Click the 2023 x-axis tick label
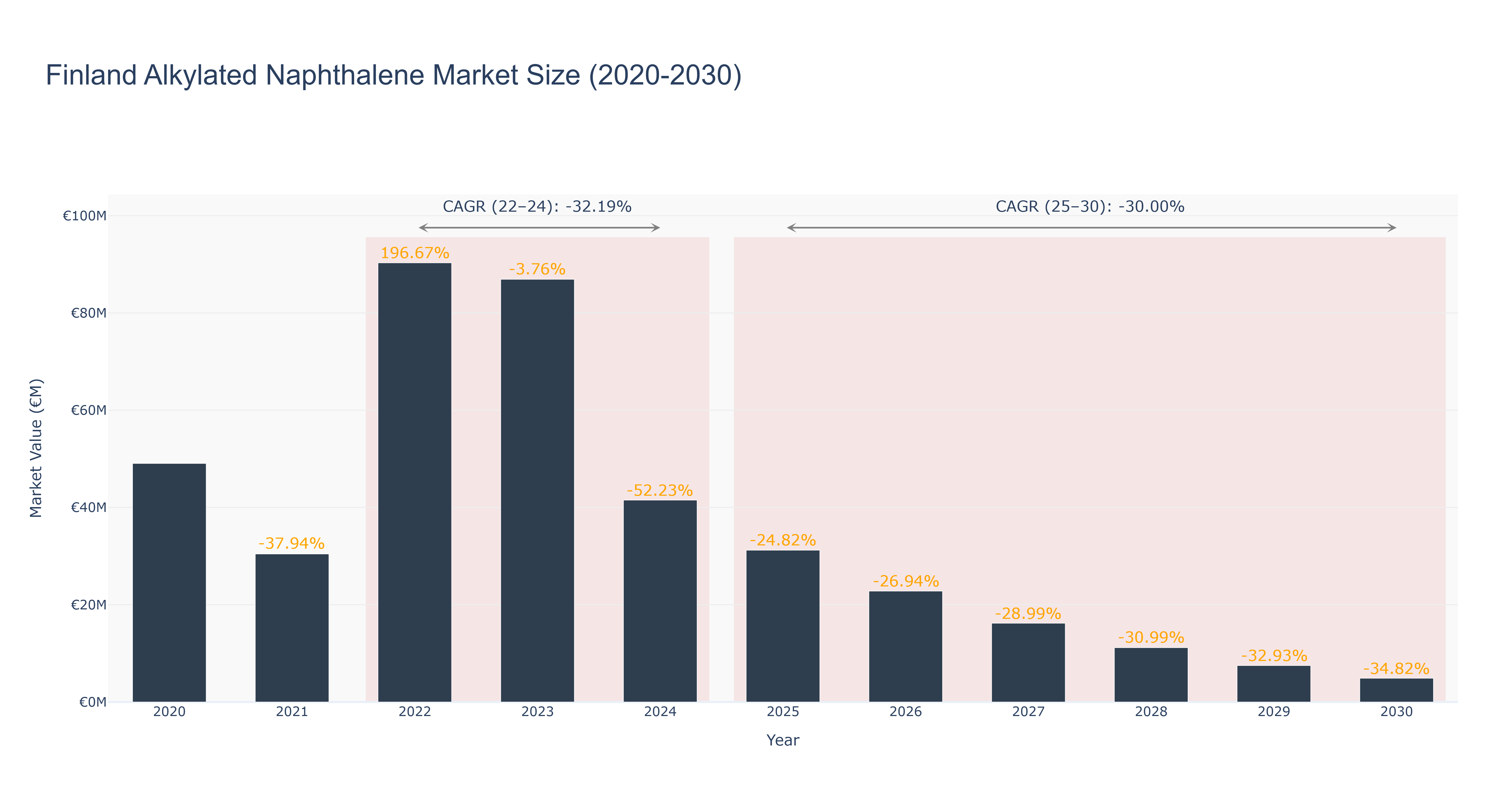Screen dimensions: 1512x810 coord(537,712)
